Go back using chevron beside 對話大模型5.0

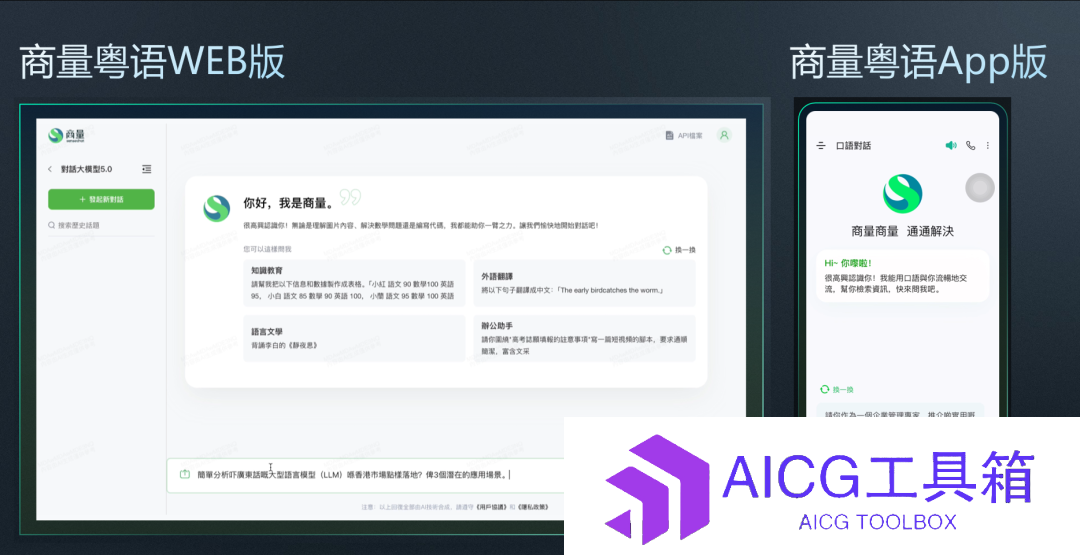coord(50,169)
